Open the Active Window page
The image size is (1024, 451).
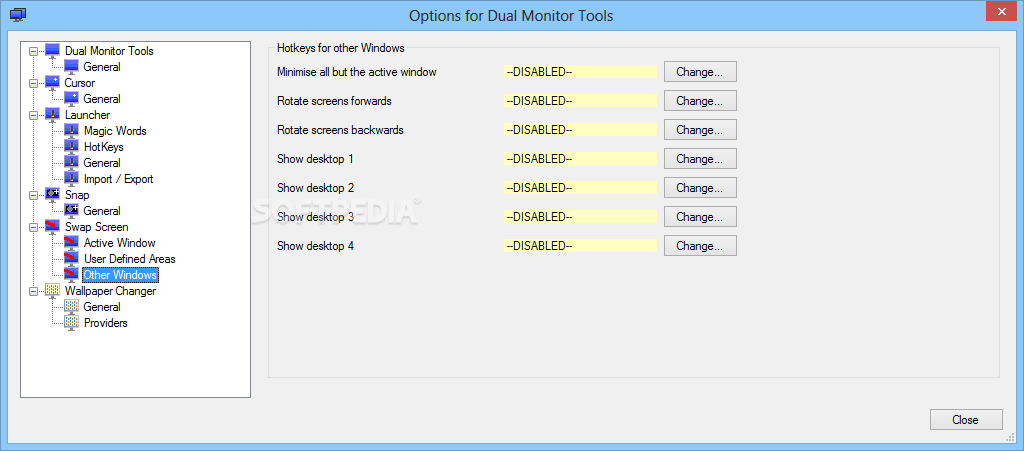(x=120, y=243)
